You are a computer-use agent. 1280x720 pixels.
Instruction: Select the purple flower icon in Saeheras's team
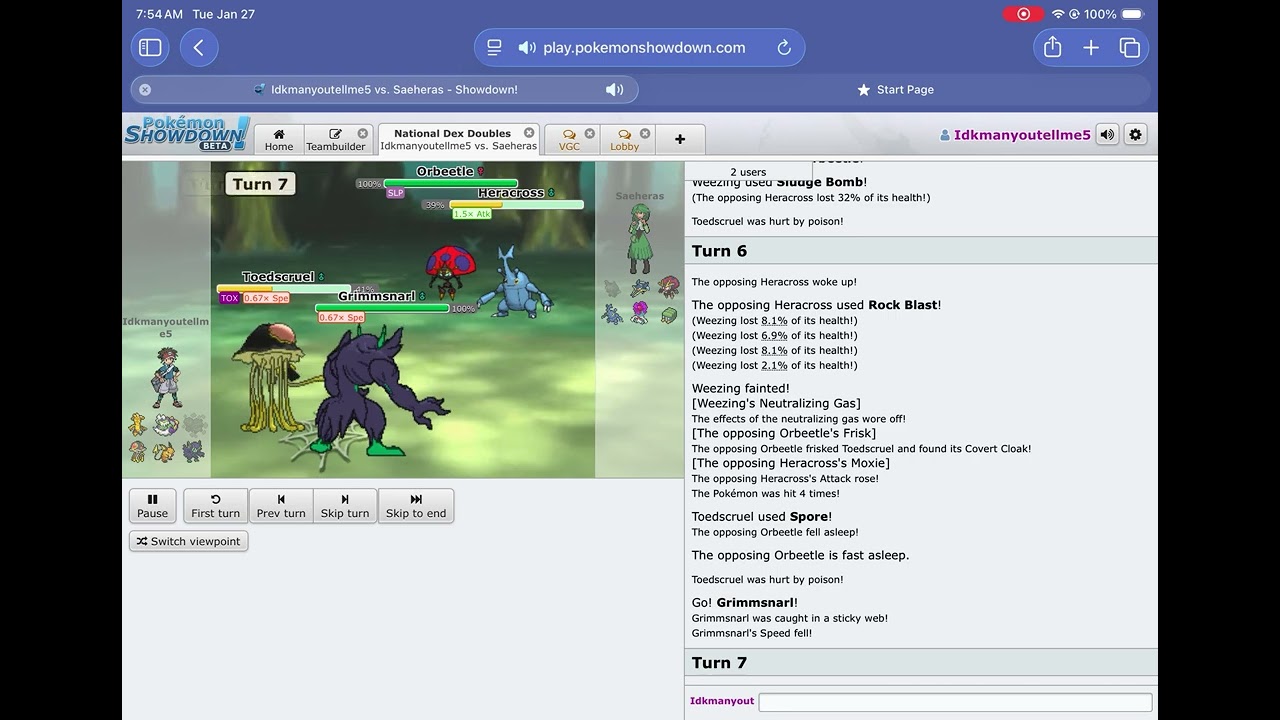click(640, 314)
